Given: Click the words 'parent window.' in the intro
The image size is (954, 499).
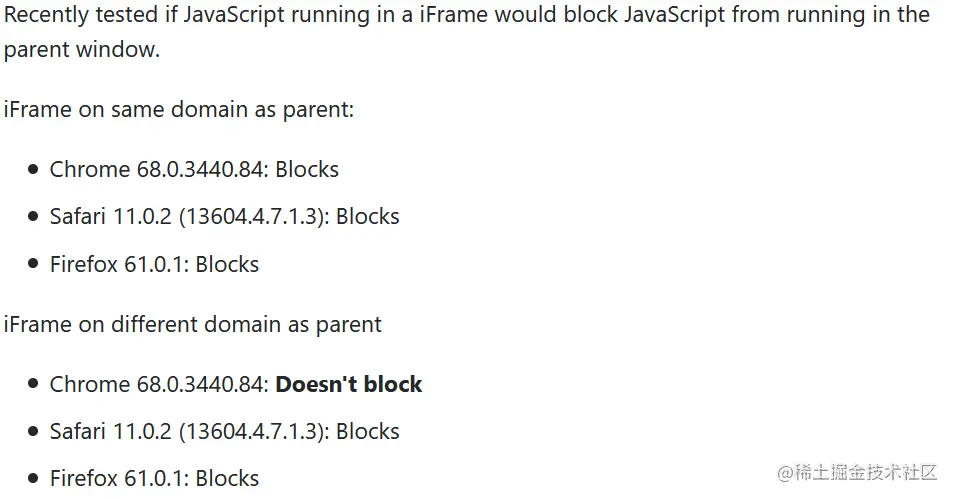Looking at the screenshot, I should (x=82, y=50).
